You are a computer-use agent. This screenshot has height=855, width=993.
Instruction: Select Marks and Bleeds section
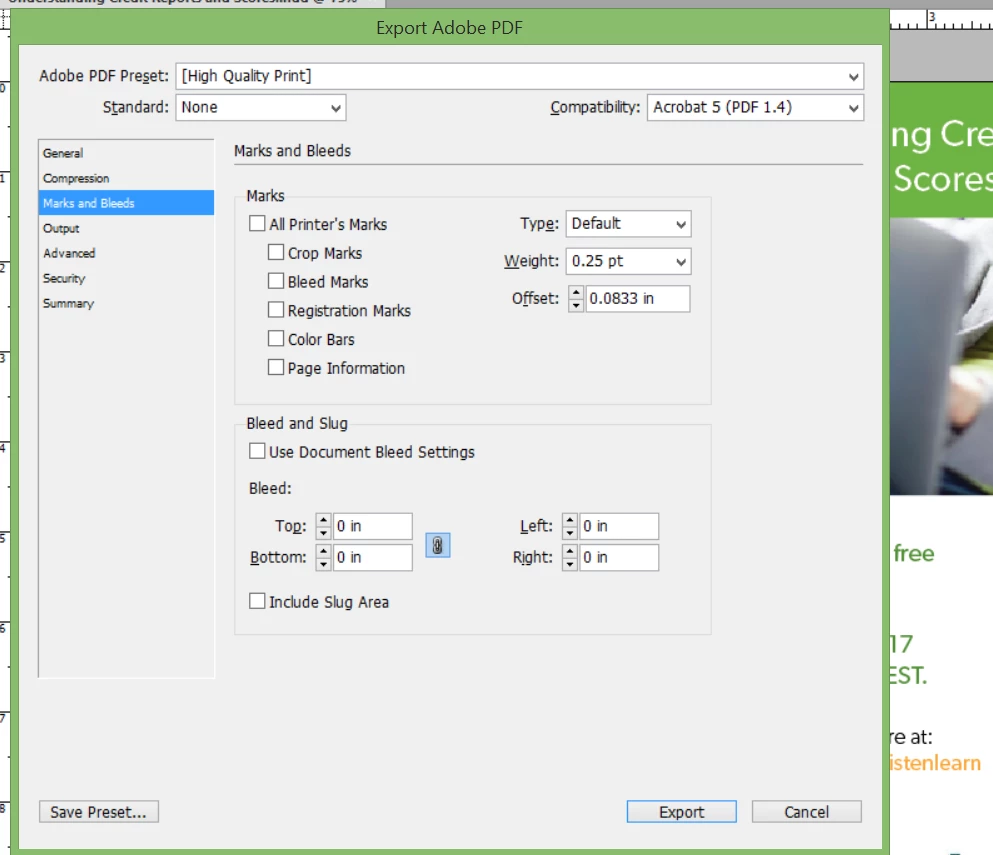click(126, 203)
